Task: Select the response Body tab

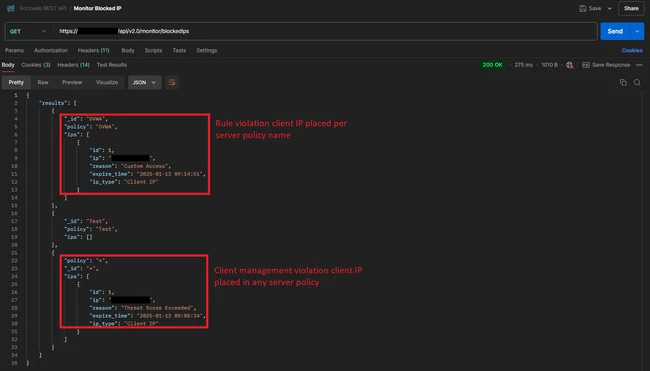Action: [8, 65]
